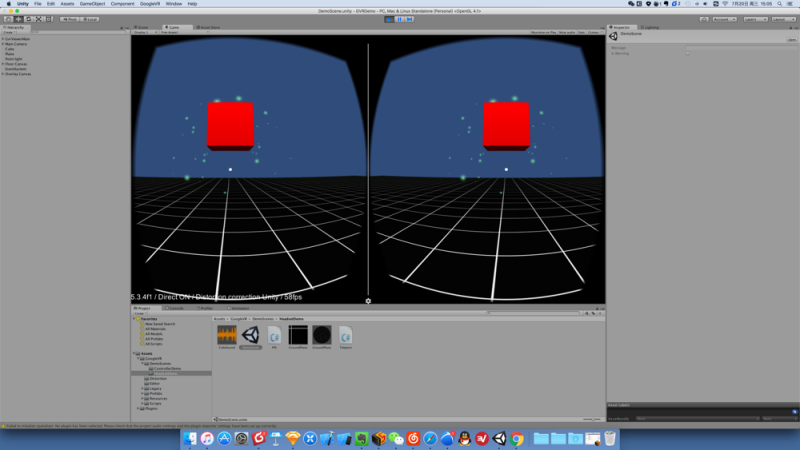
Task: Expand the Main Camera hierarchy item
Action: 3,44
